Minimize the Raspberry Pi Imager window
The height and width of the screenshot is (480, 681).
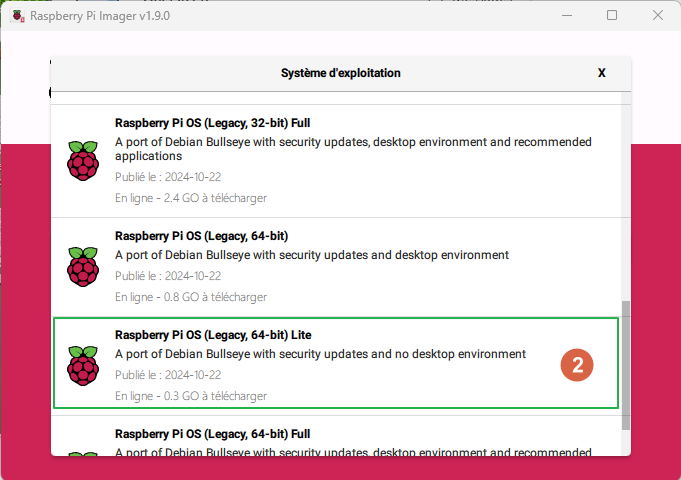click(x=567, y=16)
